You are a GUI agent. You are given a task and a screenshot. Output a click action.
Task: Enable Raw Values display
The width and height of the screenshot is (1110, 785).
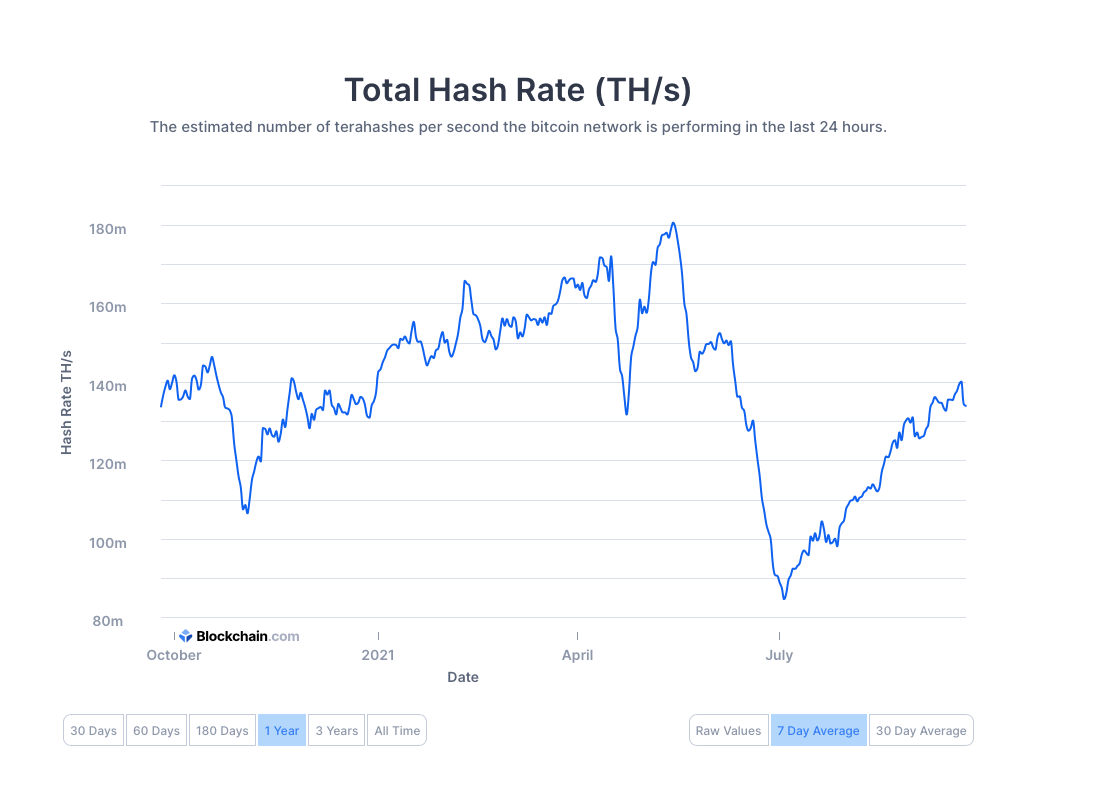coord(728,731)
